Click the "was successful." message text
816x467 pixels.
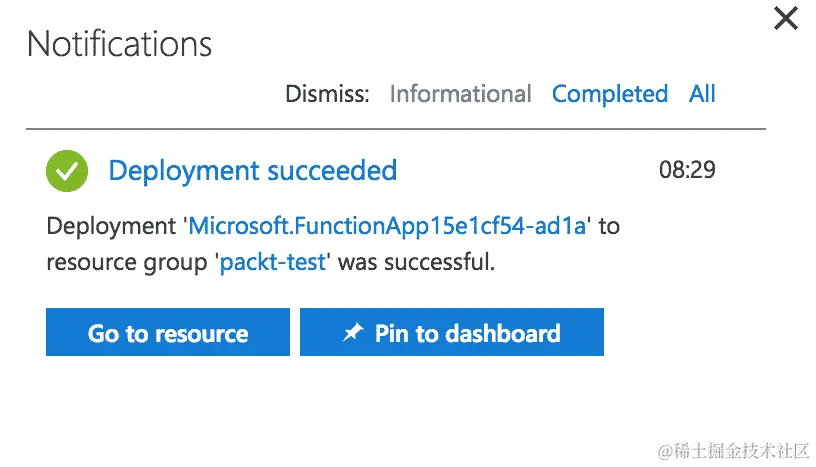414,263
